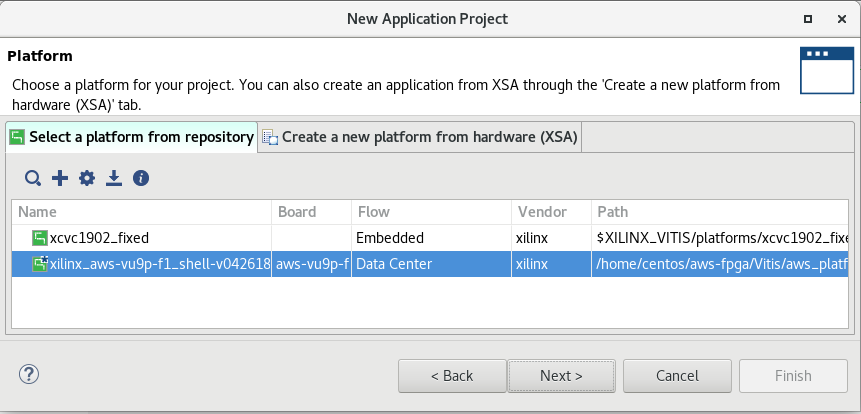Close the New Application Project dialog

(x=841, y=19)
